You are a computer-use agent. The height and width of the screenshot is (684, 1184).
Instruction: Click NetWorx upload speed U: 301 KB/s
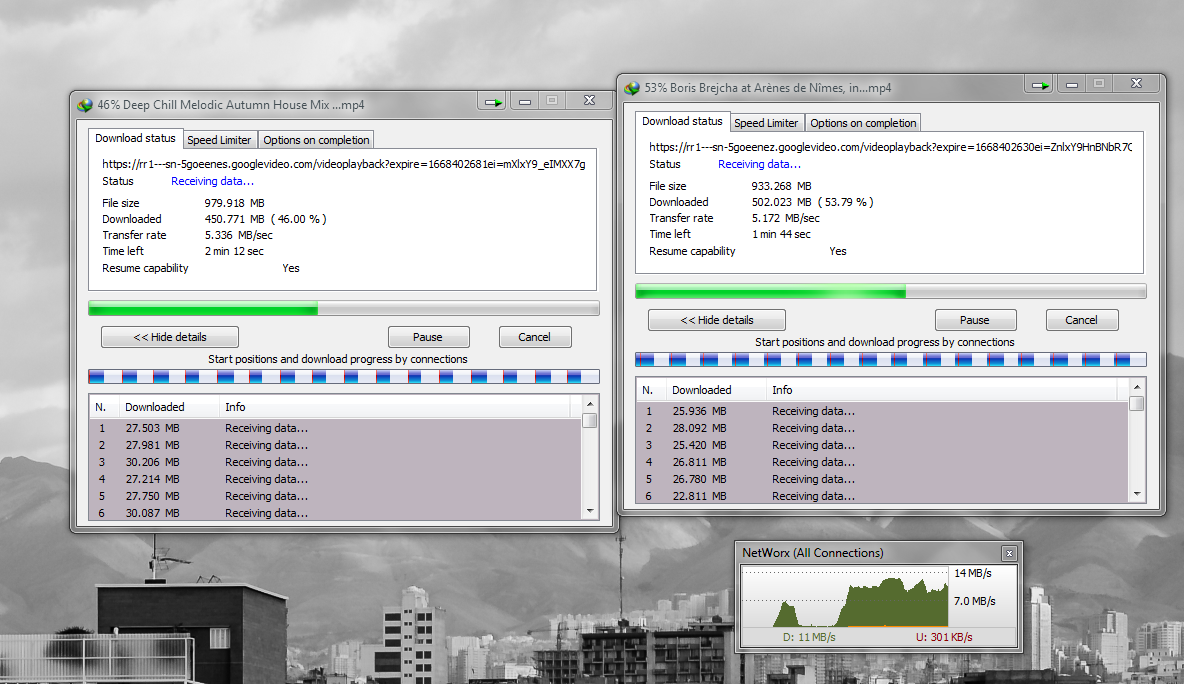944,637
